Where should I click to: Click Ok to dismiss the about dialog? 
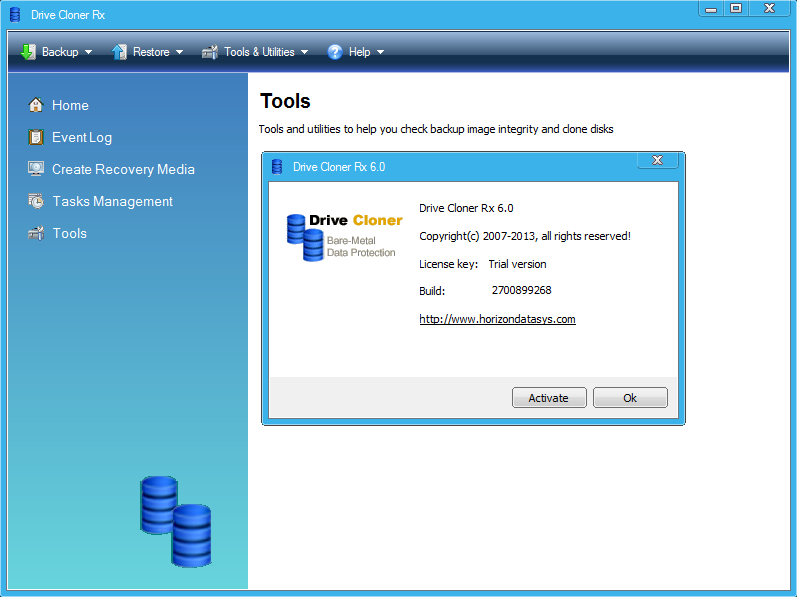point(629,398)
